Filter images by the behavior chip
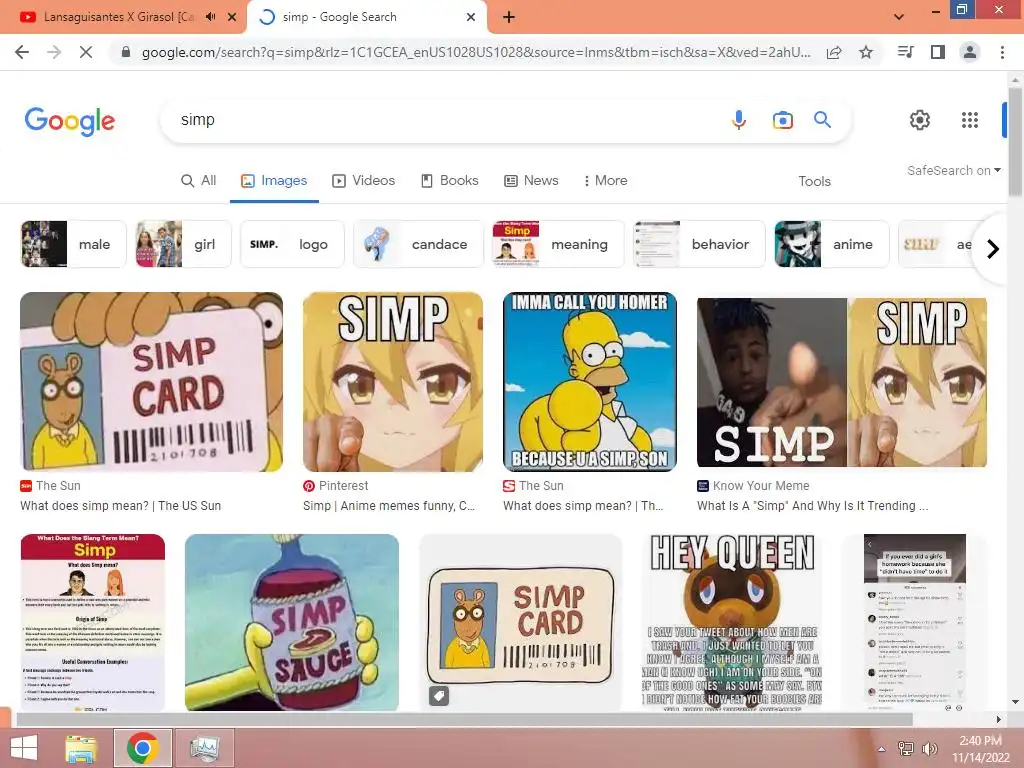 (699, 244)
